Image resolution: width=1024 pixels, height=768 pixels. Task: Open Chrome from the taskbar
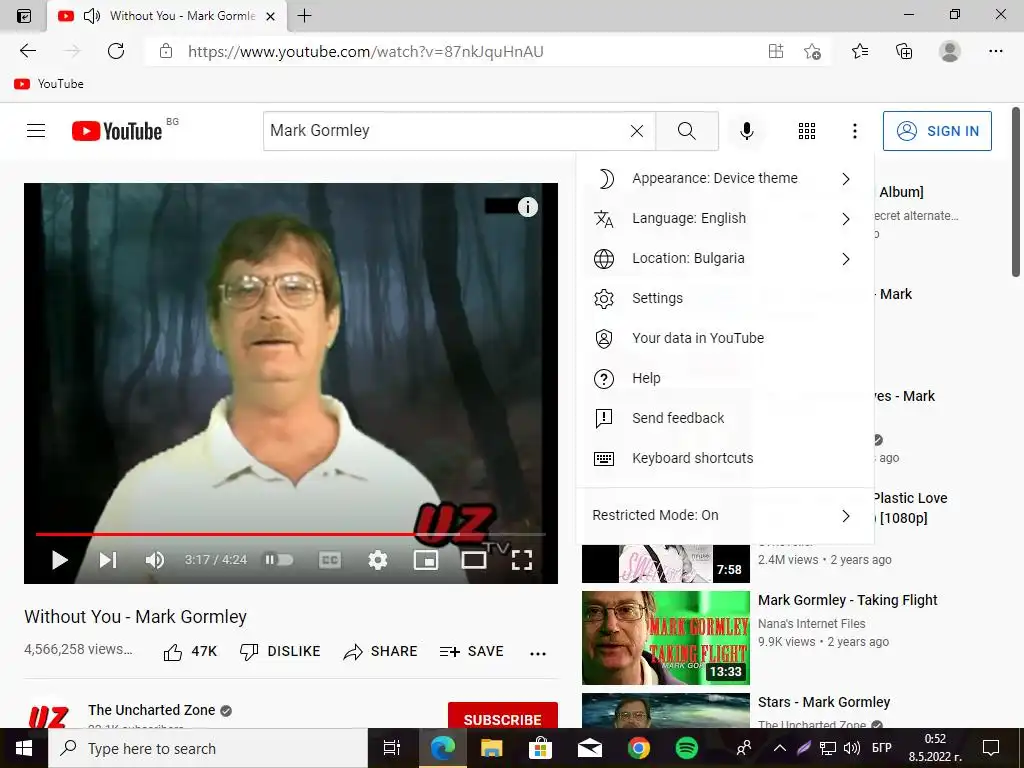pyautogui.click(x=639, y=748)
